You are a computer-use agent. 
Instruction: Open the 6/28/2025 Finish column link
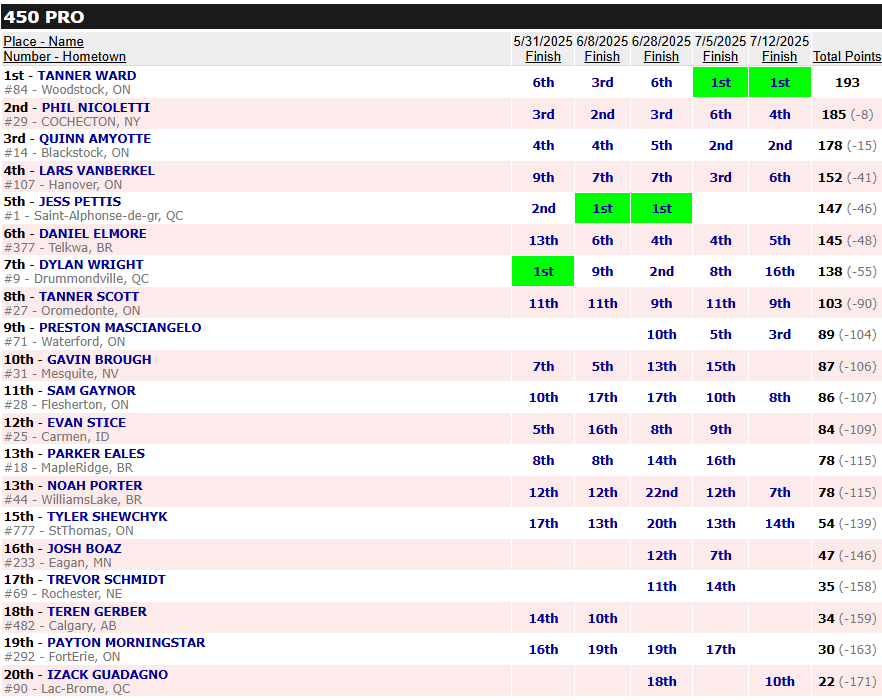(x=661, y=57)
